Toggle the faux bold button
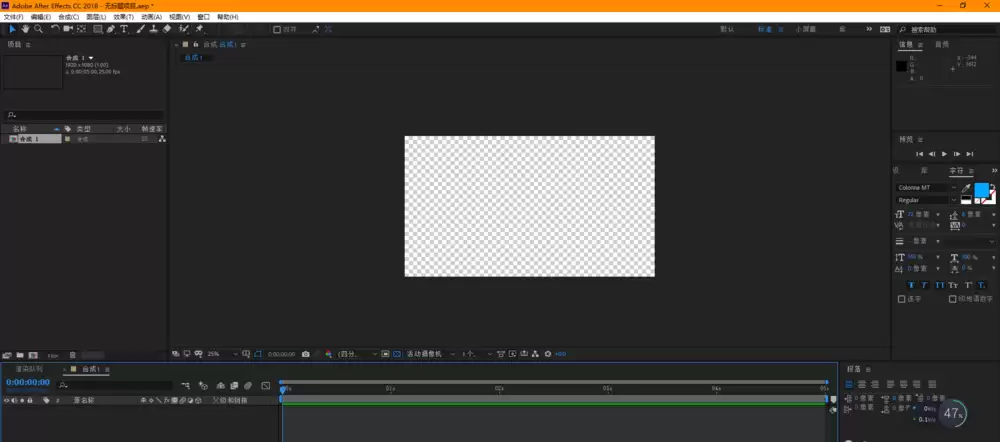 (911, 285)
